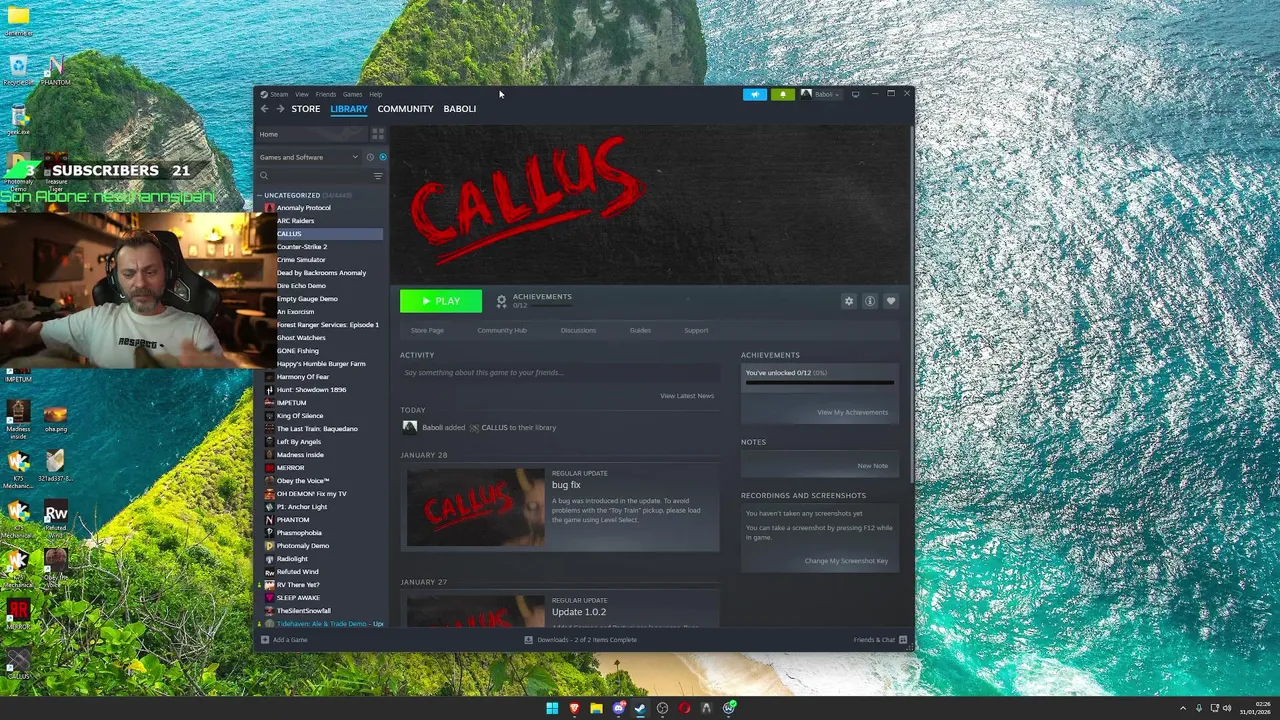Show hidden system tray icons chevron
1280x720 pixels.
(x=1183, y=708)
